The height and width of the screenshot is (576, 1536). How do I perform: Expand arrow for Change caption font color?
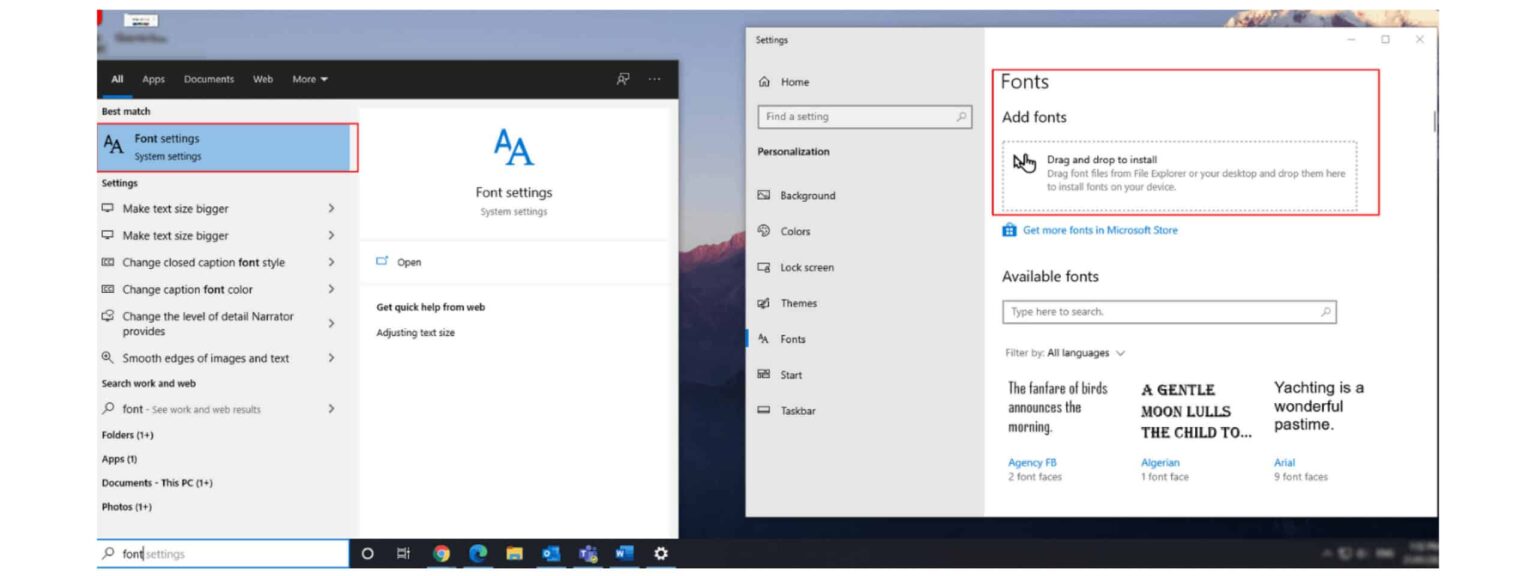pos(331,289)
